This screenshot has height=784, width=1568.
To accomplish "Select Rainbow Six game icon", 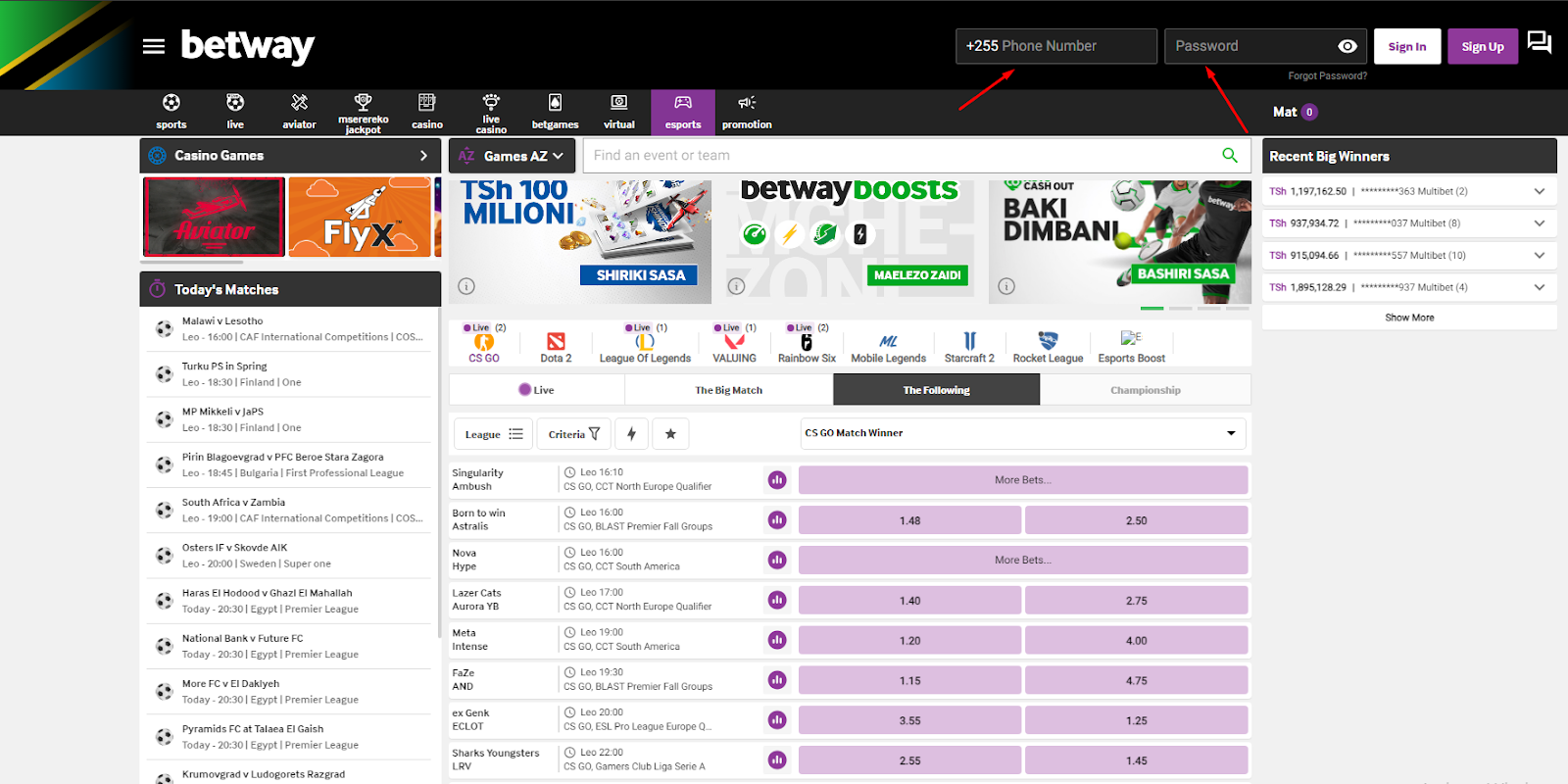I will (x=807, y=342).
